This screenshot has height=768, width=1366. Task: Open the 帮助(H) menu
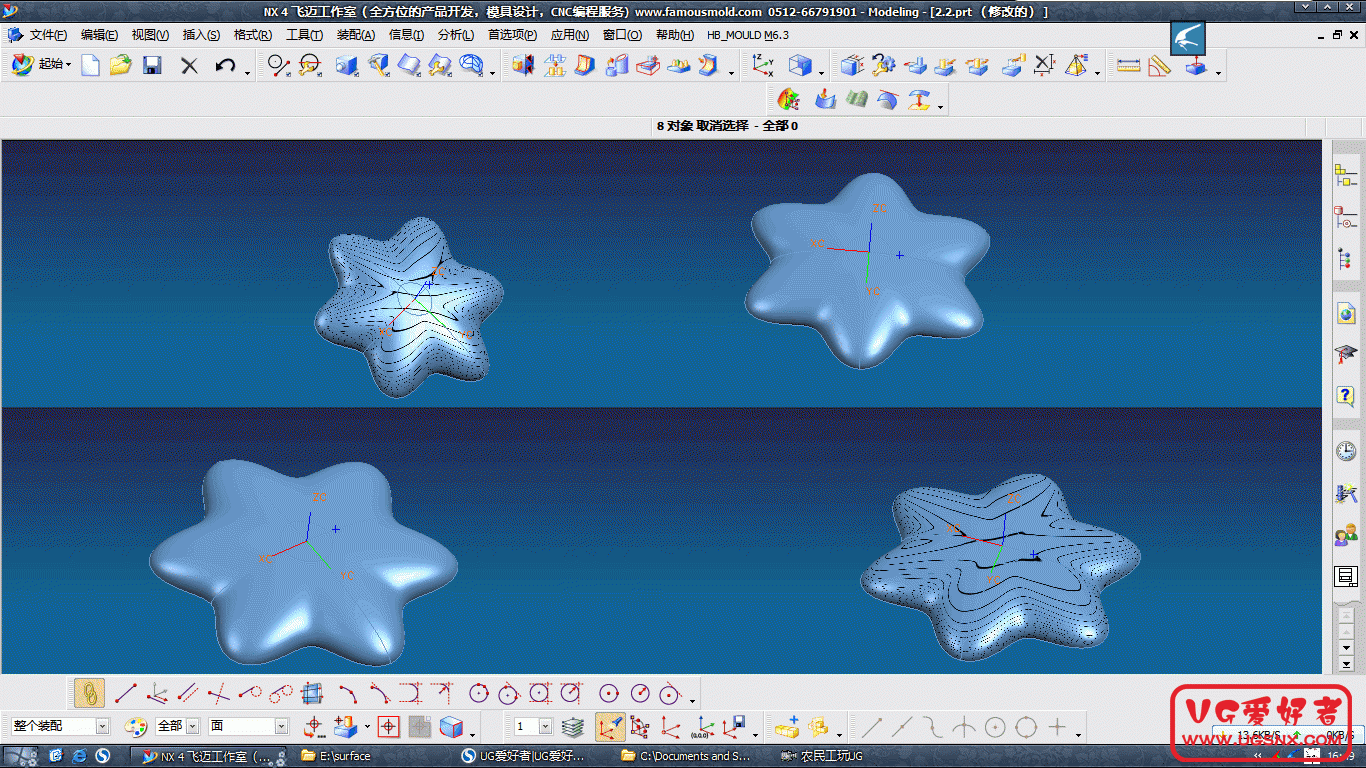(x=674, y=35)
